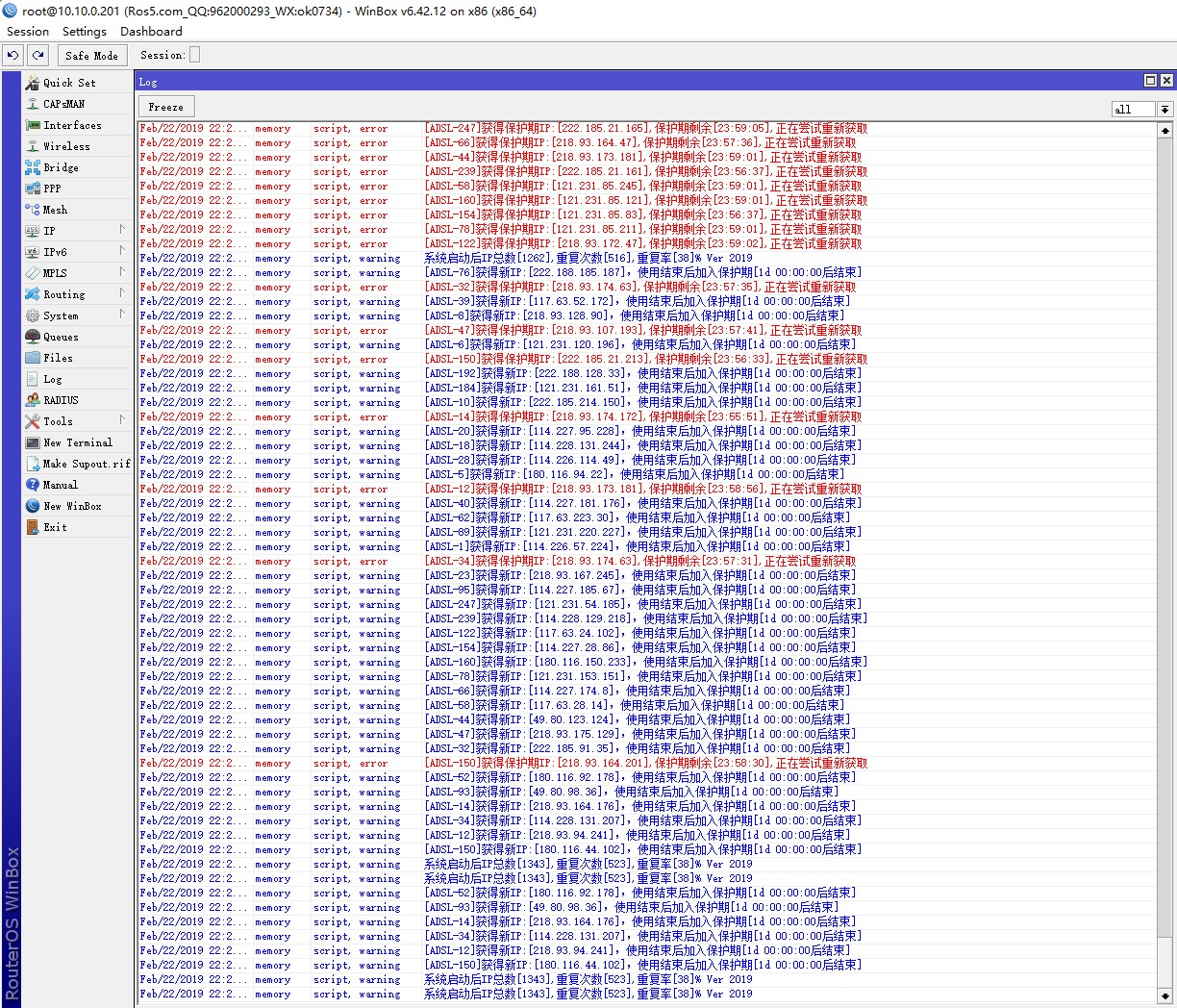Launch New WinBox icon

[x=33, y=506]
